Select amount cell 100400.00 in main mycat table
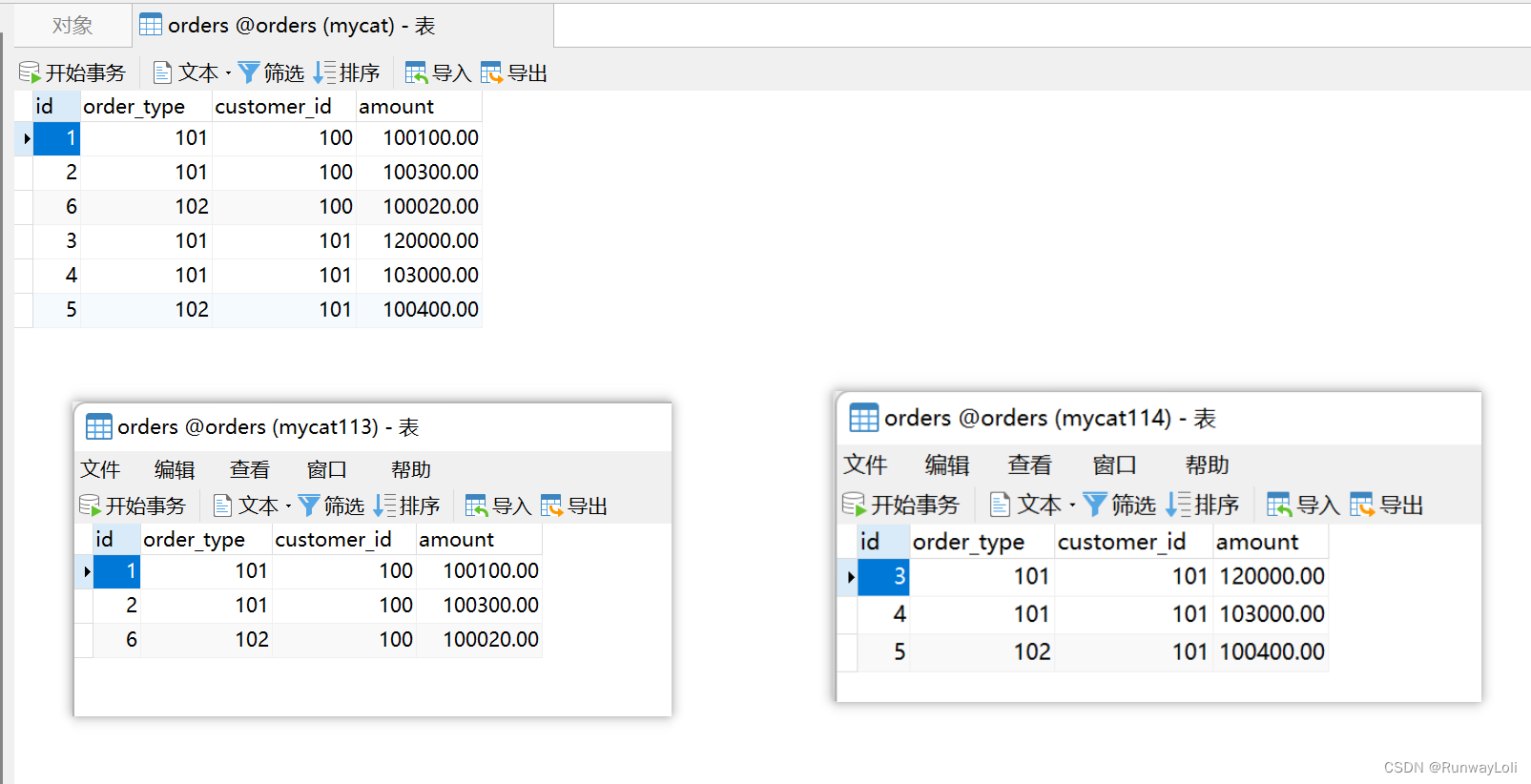This screenshot has height=784, width=1531. pos(420,310)
